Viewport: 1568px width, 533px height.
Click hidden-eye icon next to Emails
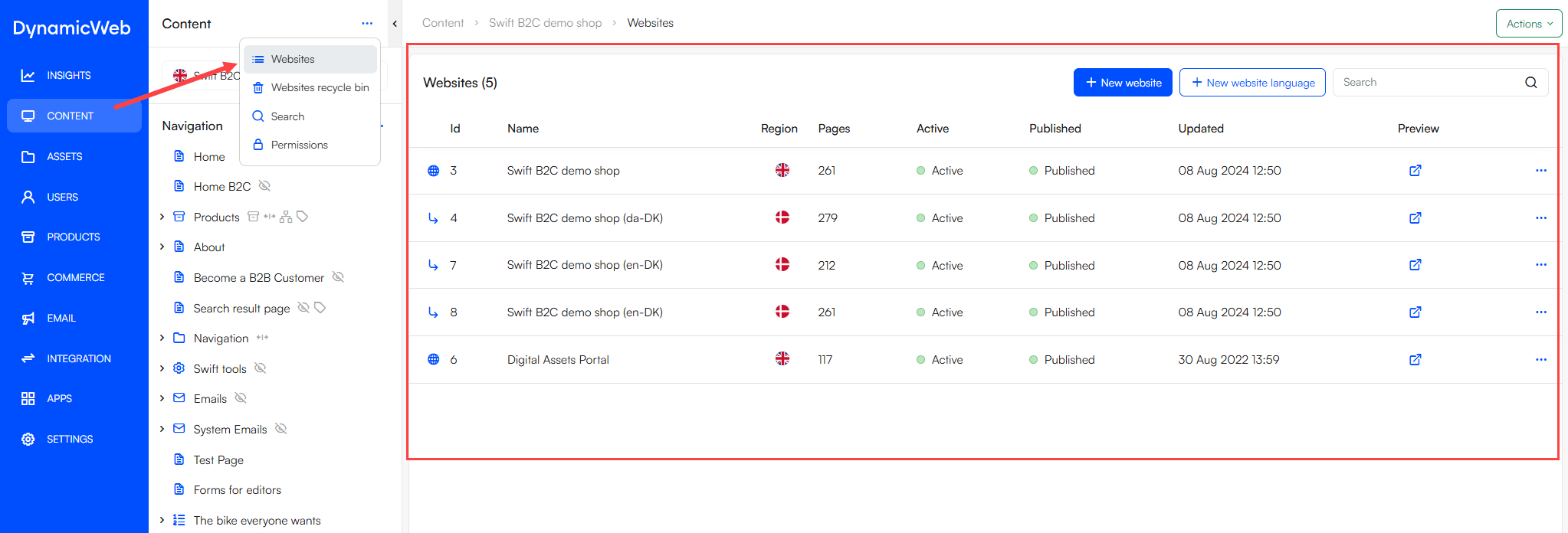tap(241, 397)
